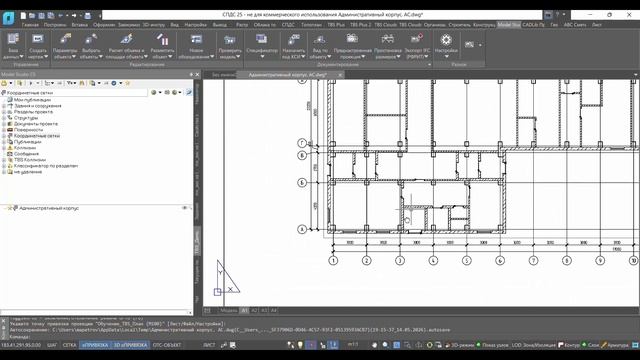The height and width of the screenshot is (360, 640).
Task: Click the Print icon in quick access toolbar
Action: pyautogui.click(x=87, y=16)
